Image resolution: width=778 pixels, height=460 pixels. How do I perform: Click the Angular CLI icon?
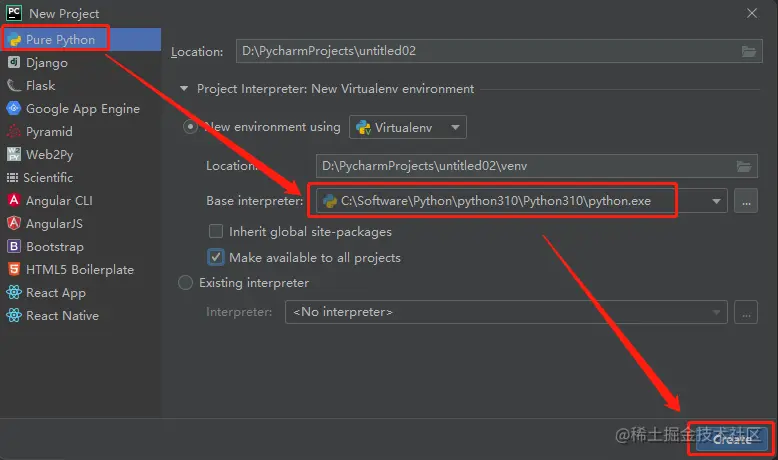point(14,200)
